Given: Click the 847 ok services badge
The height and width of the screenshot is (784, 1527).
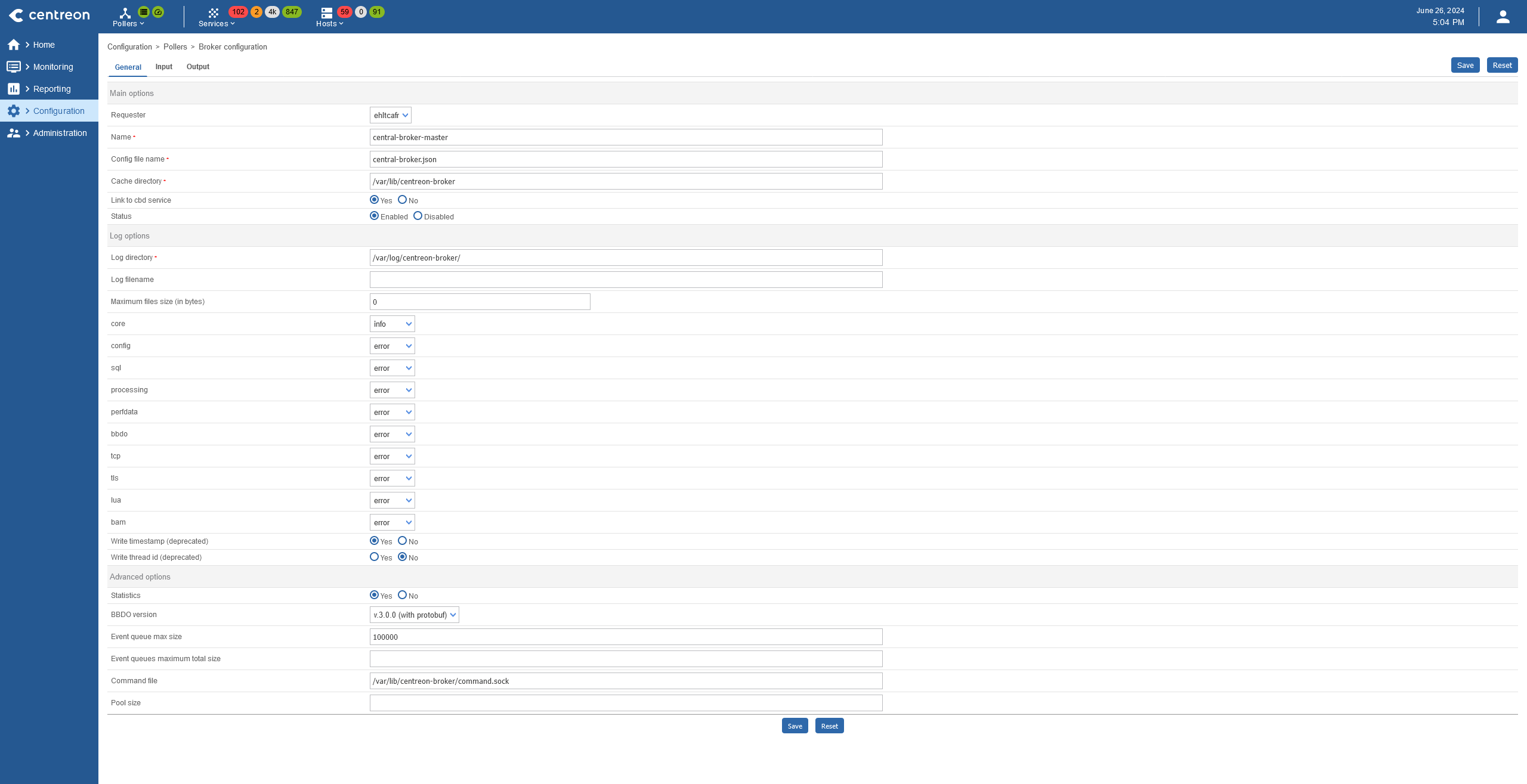Looking at the screenshot, I should coord(292,12).
